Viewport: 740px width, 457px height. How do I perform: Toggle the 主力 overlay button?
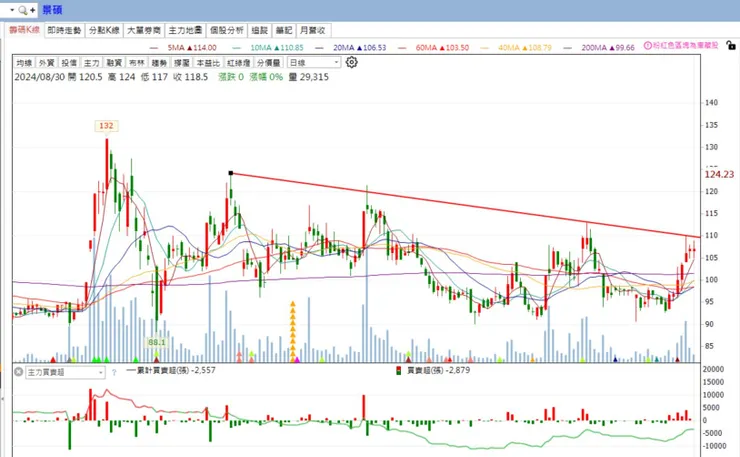pyautogui.click(x=92, y=62)
